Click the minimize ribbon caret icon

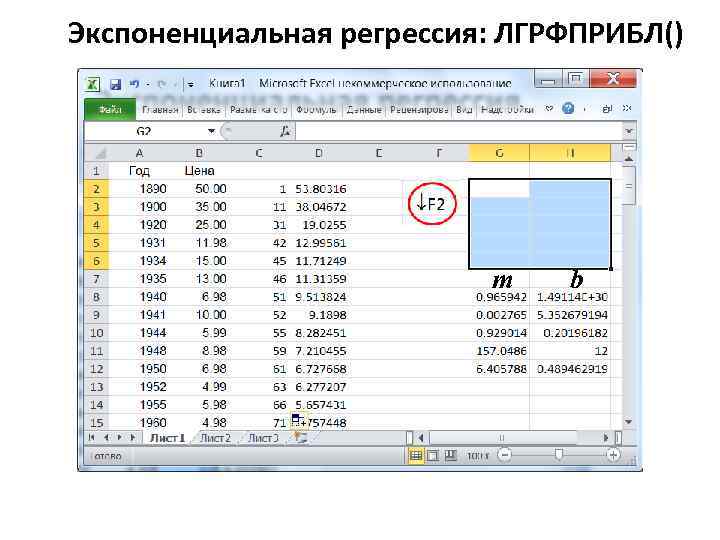click(x=549, y=109)
